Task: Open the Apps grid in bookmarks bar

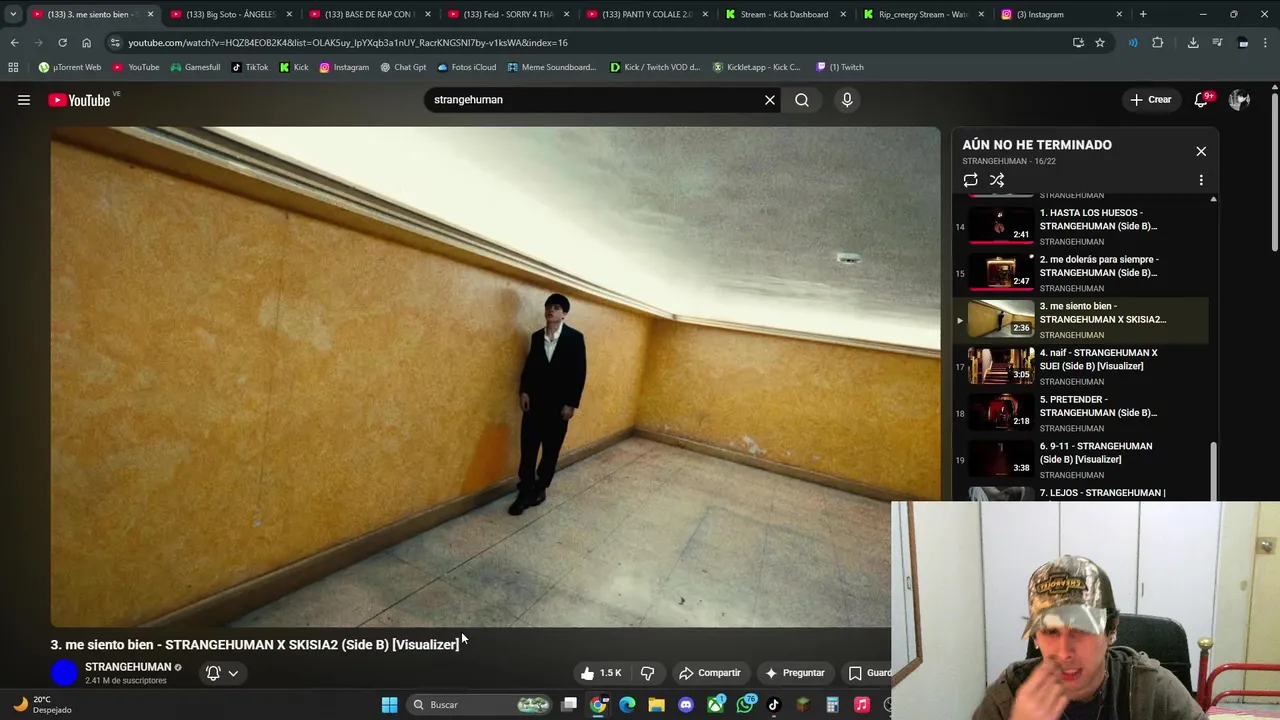Action: tap(13, 67)
